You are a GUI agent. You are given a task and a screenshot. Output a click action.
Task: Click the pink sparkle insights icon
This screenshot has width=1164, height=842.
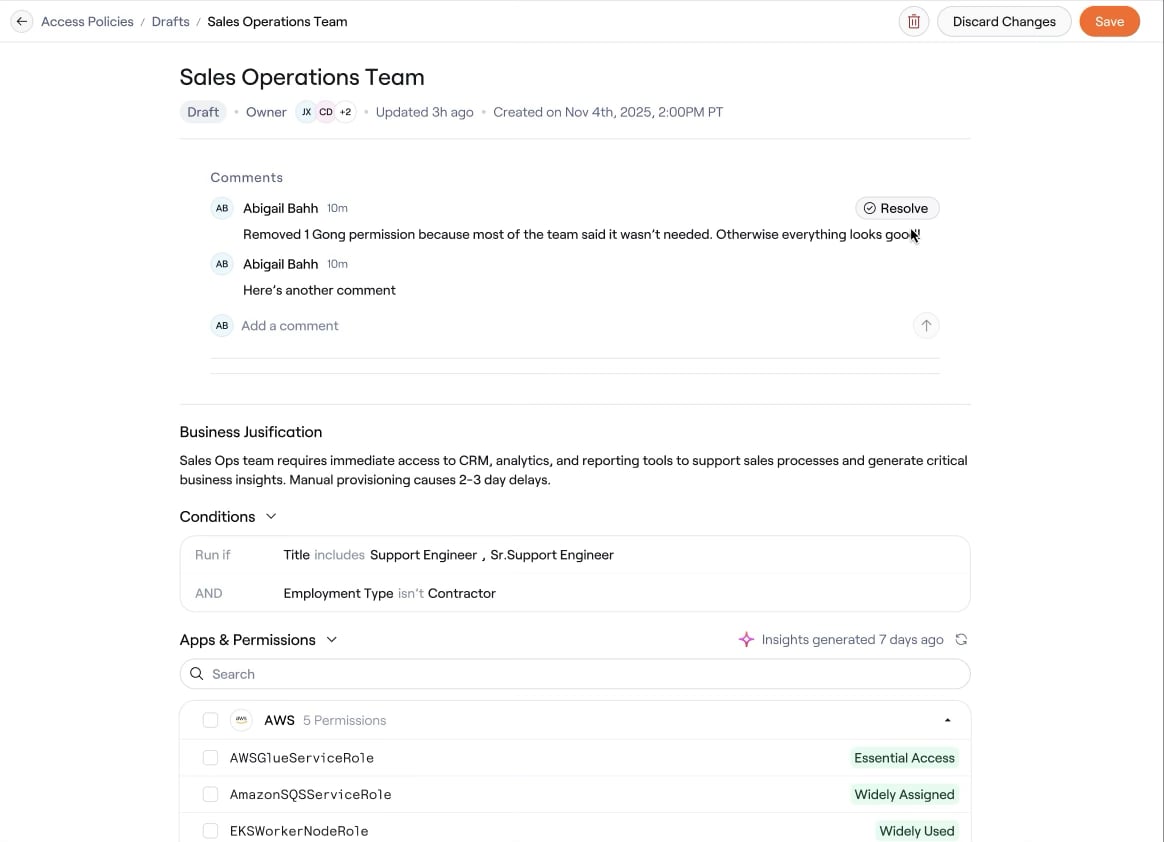[746, 639]
